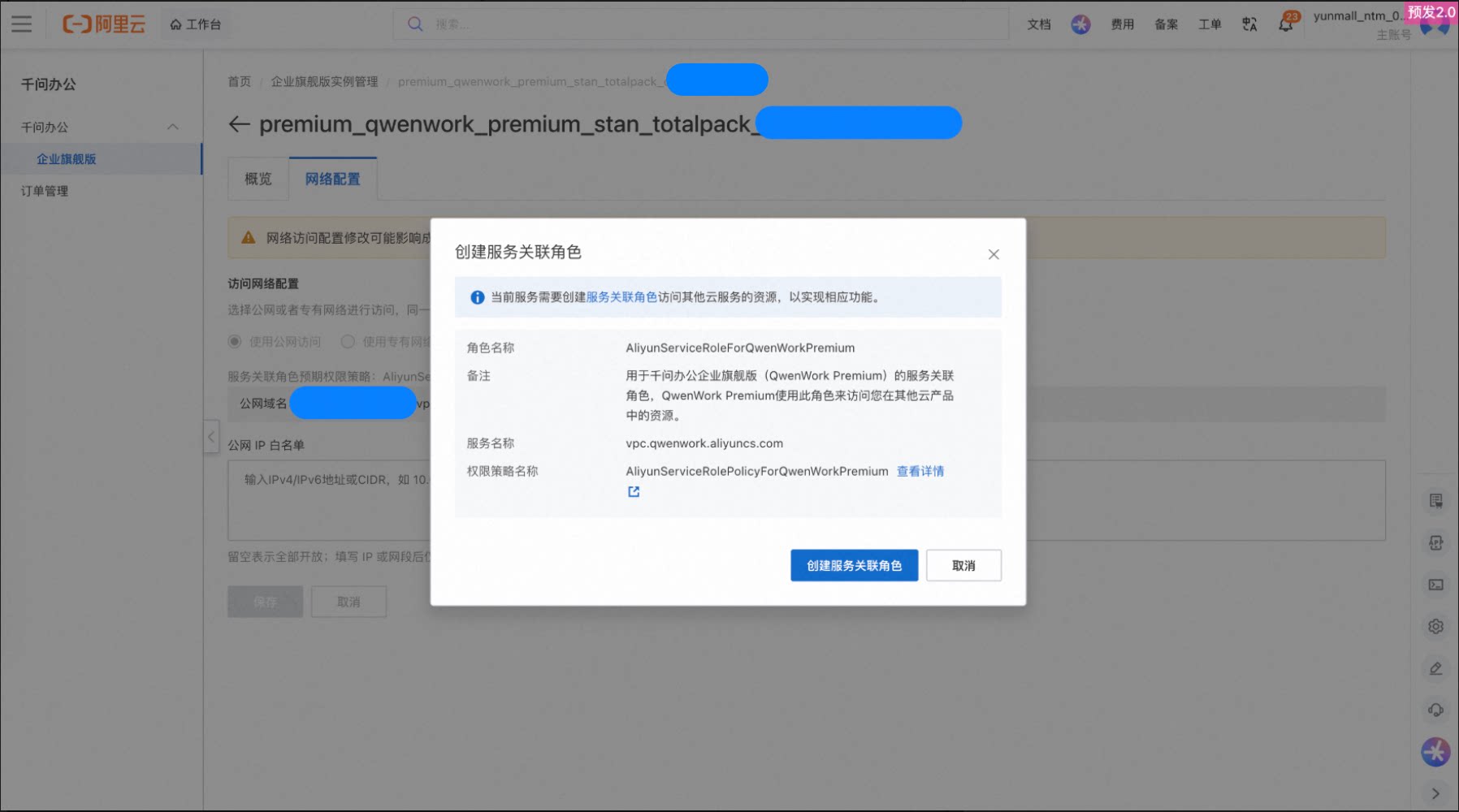Open the settings gear in right toolbar
The image size is (1459, 812).
[1436, 627]
